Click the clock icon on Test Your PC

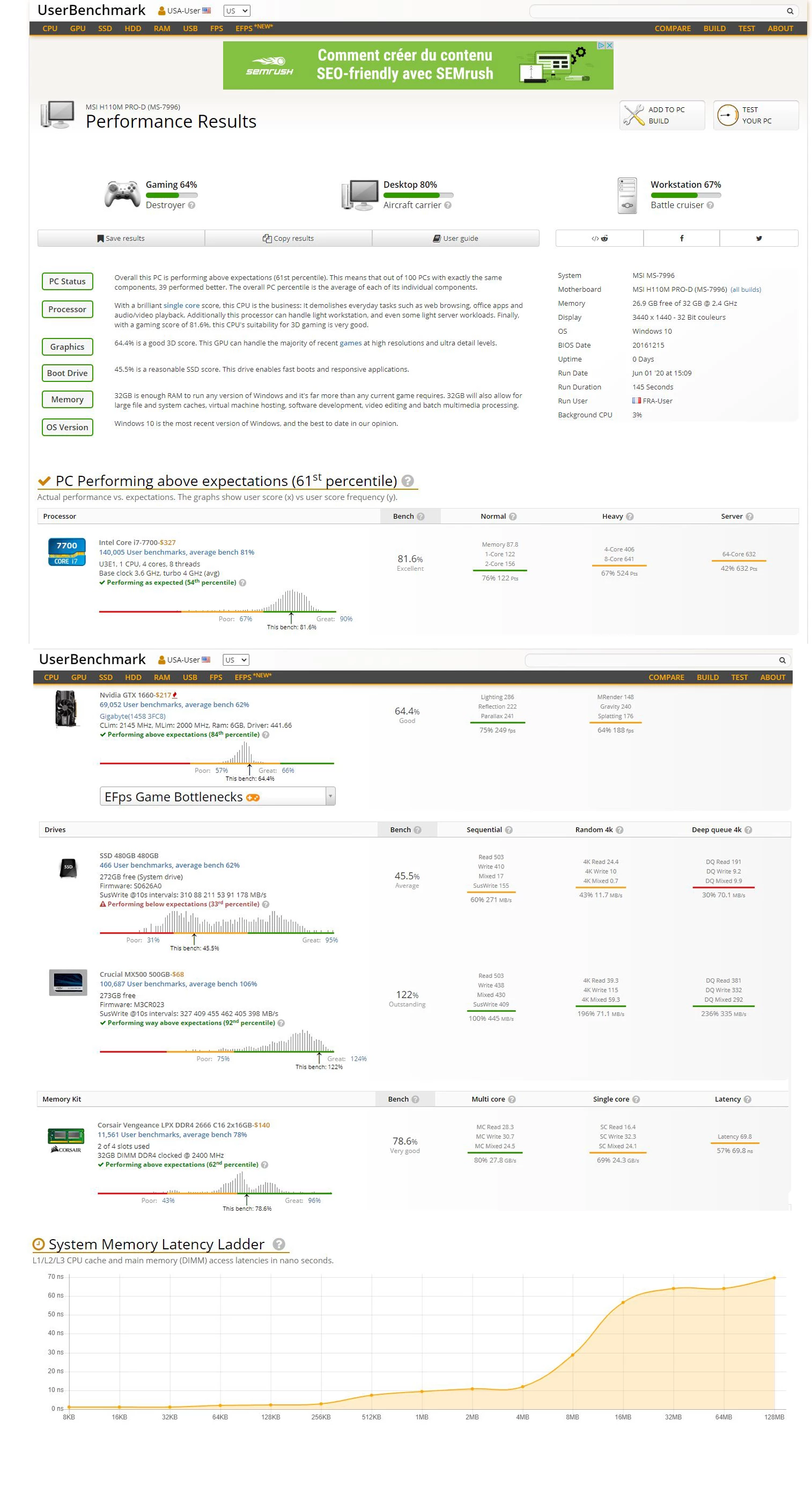tap(727, 115)
